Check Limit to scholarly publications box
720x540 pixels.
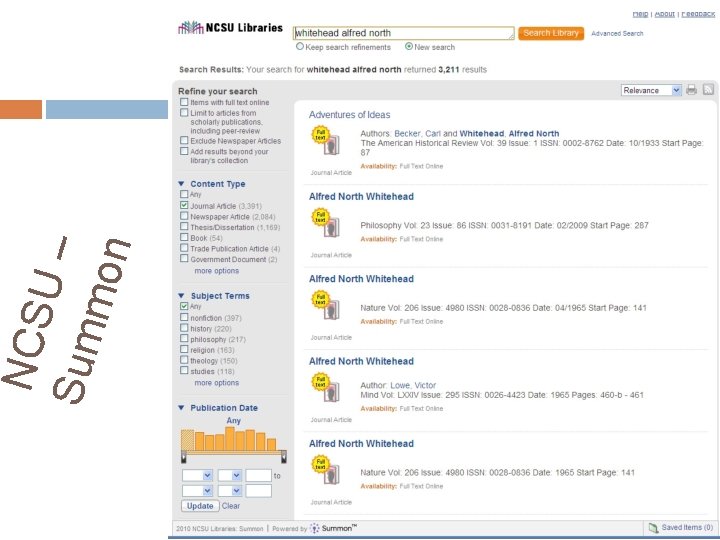click(x=184, y=112)
